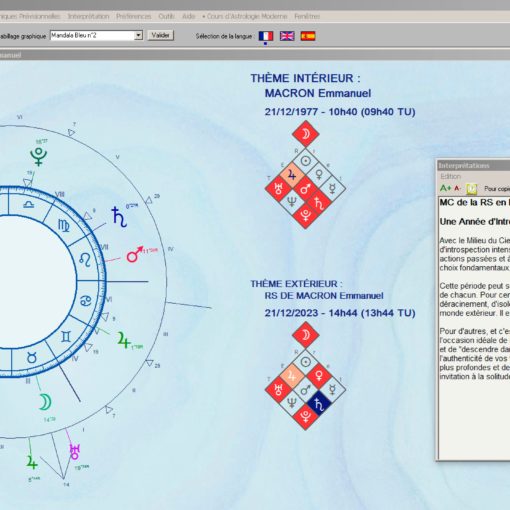Viewport: 510px width, 510px height.
Task: Select the French flag language icon
Action: 266,36
